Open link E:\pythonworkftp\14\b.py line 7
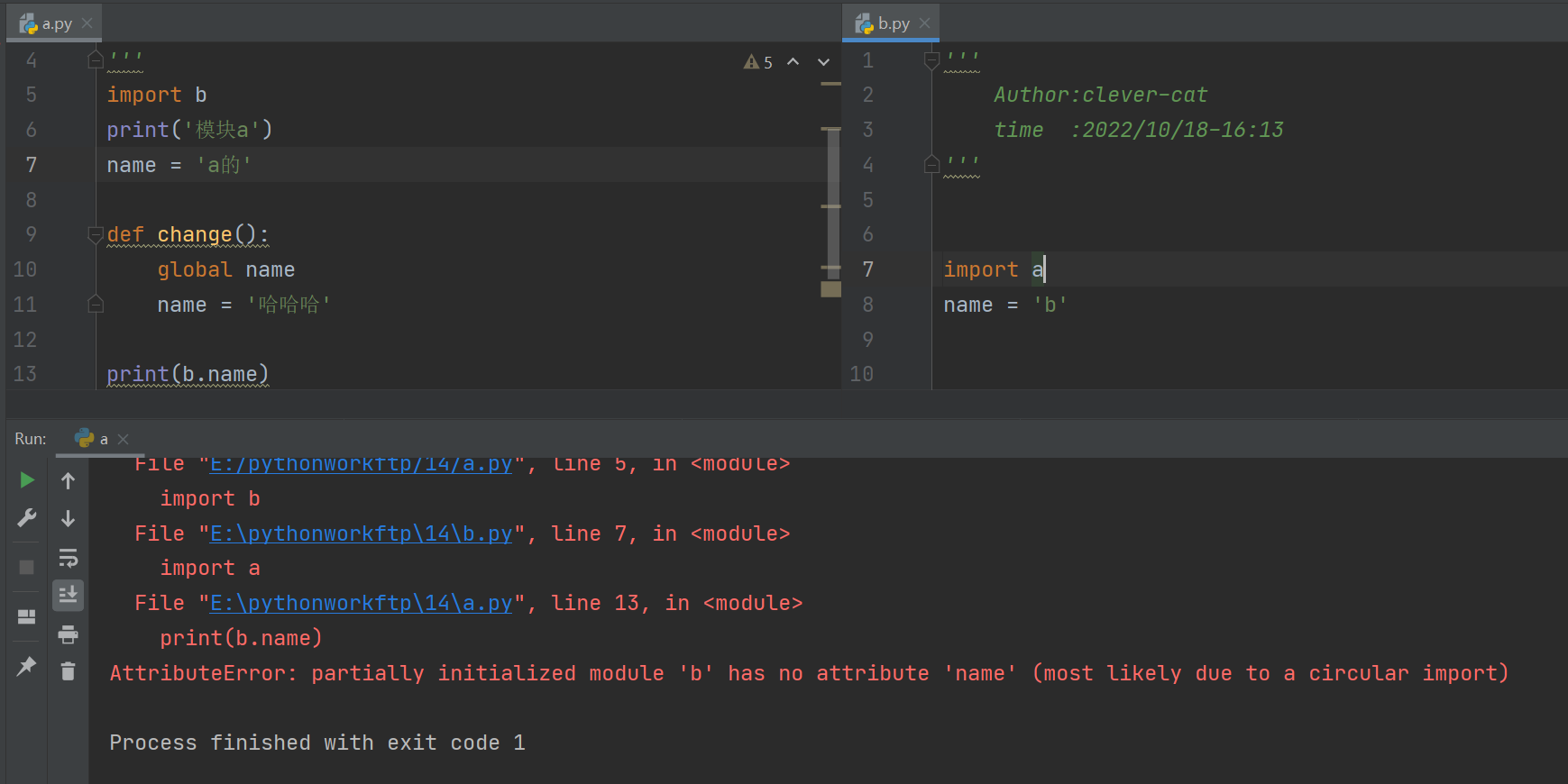This screenshot has height=784, width=1568. (361, 533)
